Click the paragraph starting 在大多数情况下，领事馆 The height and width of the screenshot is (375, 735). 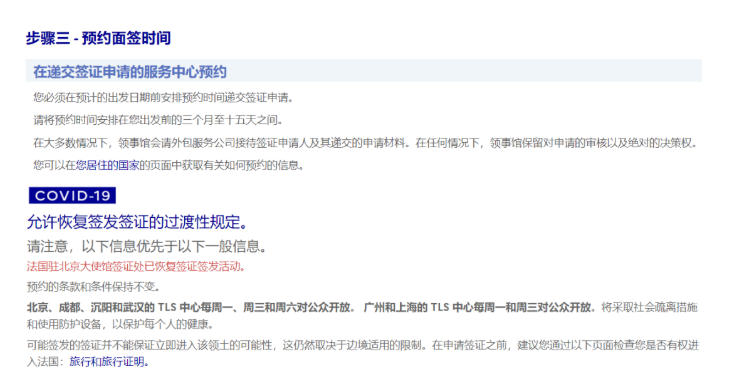(366, 143)
